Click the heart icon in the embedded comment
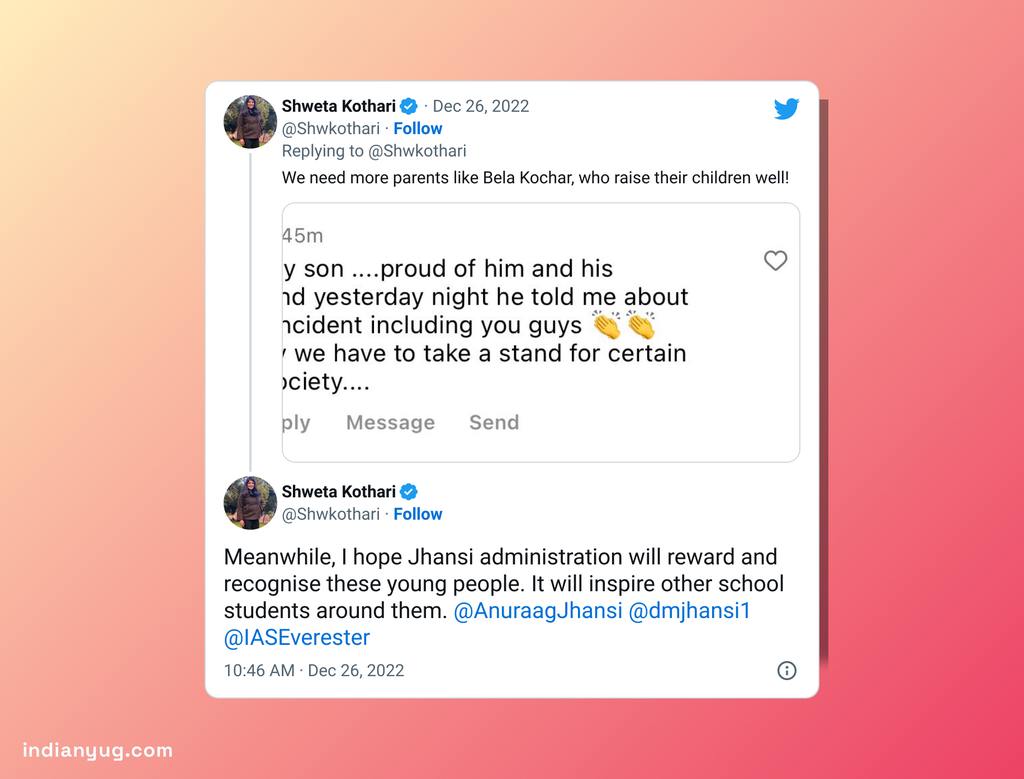This screenshot has height=779, width=1024. (x=775, y=261)
